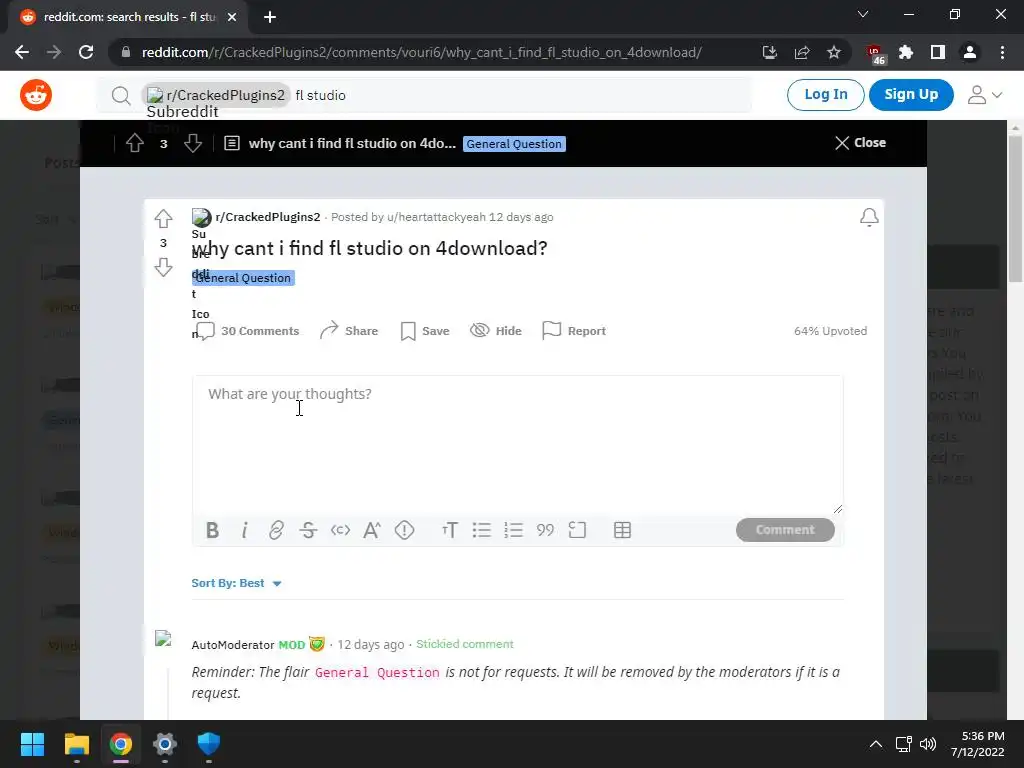Close the post overlay with Close
This screenshot has width=1024, height=768.
tap(860, 142)
